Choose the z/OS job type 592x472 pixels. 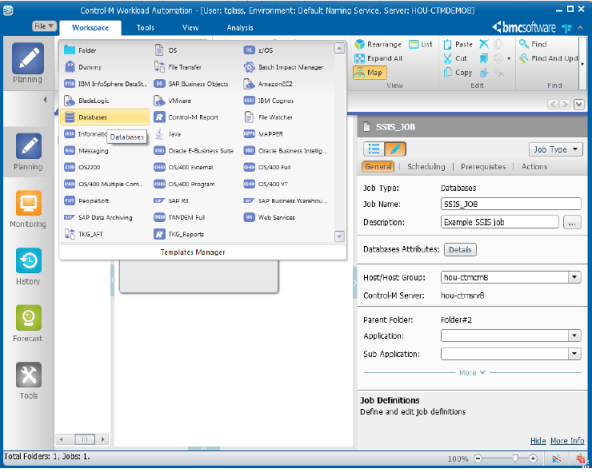click(258, 50)
